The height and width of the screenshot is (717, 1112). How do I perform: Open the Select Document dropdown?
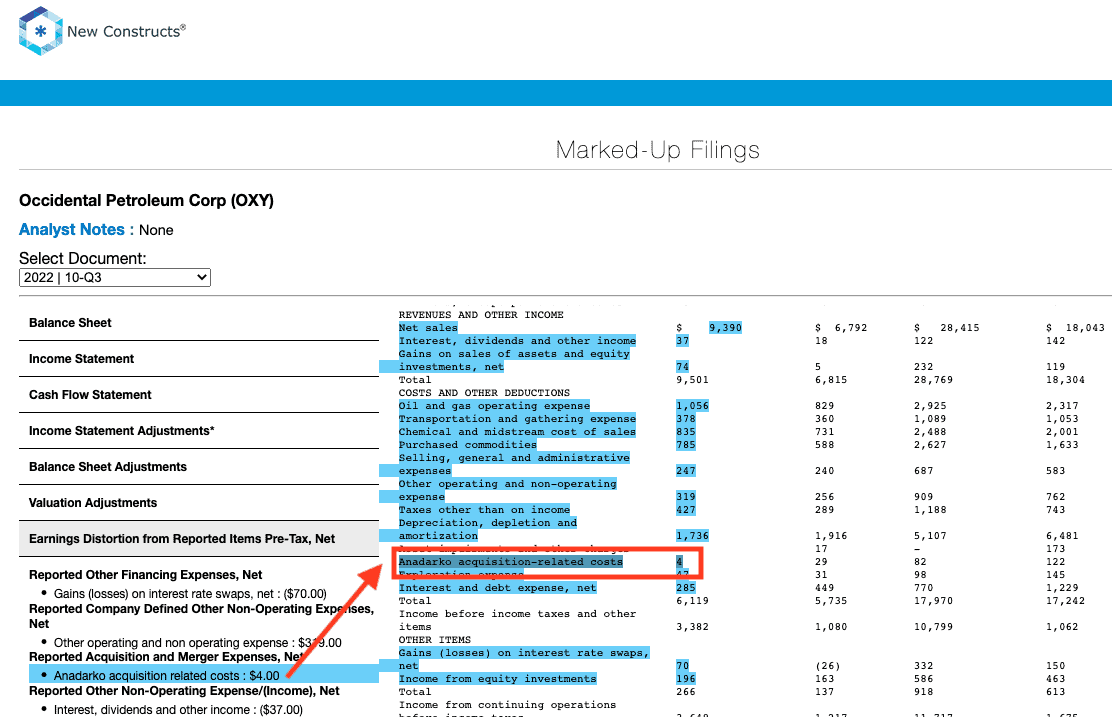(x=115, y=277)
